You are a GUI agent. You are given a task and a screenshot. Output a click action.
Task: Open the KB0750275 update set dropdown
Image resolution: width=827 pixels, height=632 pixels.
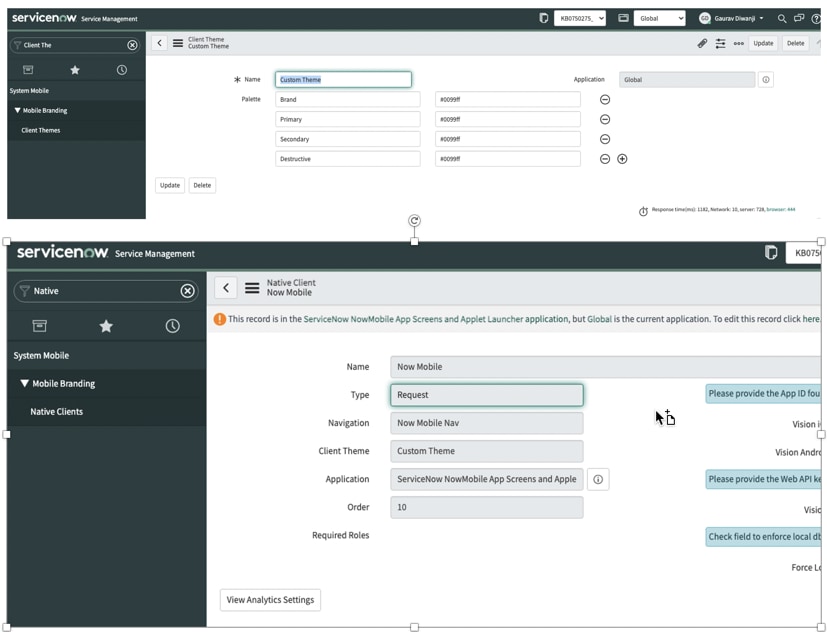tap(580, 18)
